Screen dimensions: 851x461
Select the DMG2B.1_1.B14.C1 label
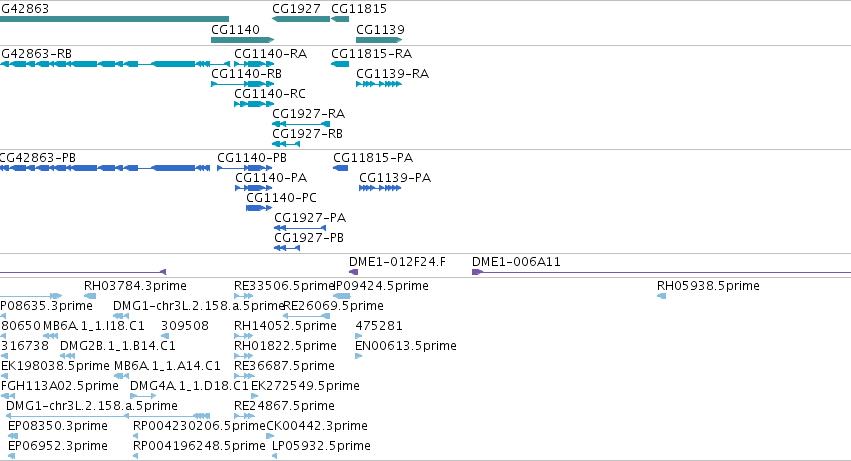pyautogui.click(x=118, y=346)
